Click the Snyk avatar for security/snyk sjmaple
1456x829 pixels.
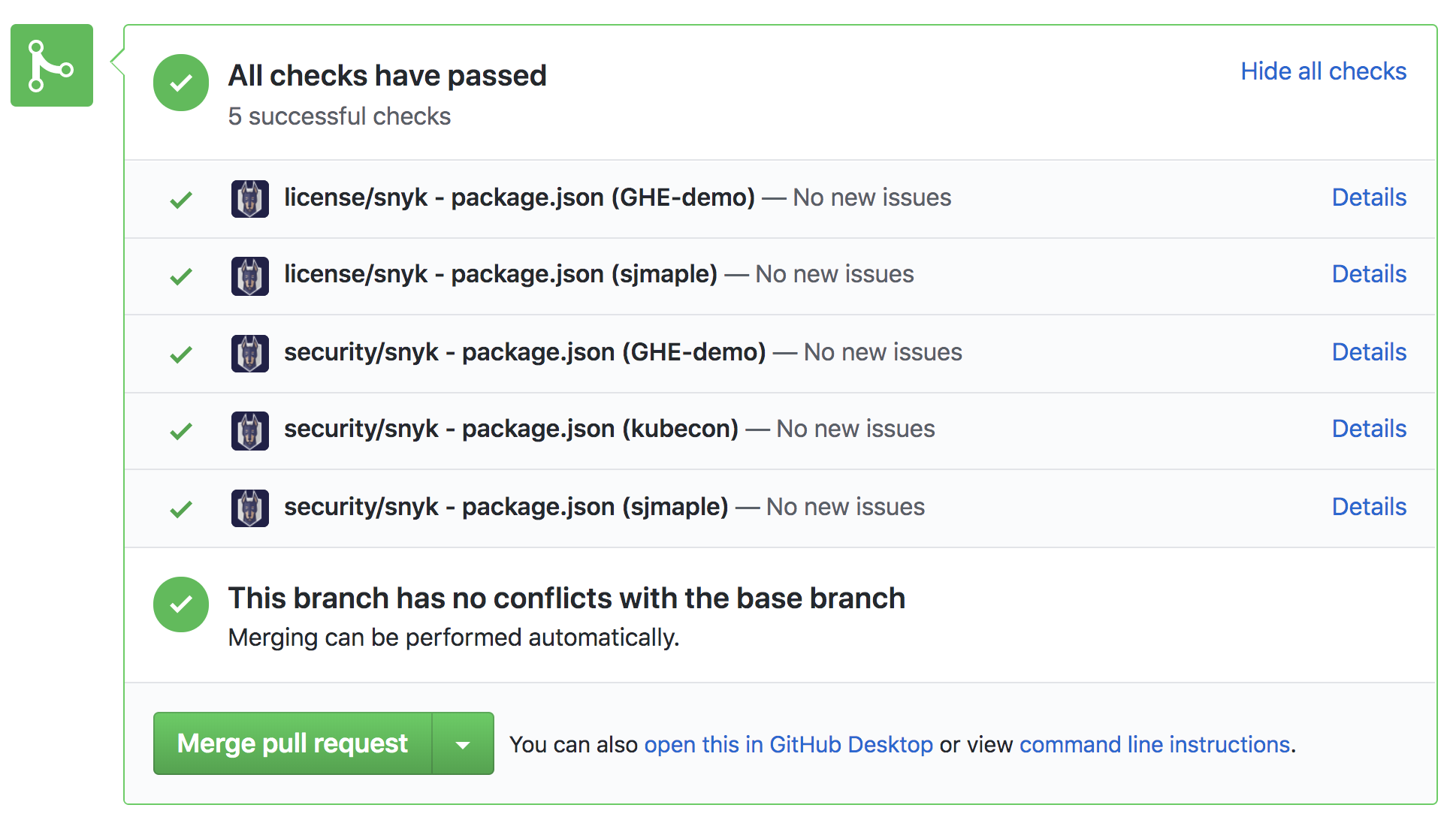249,508
